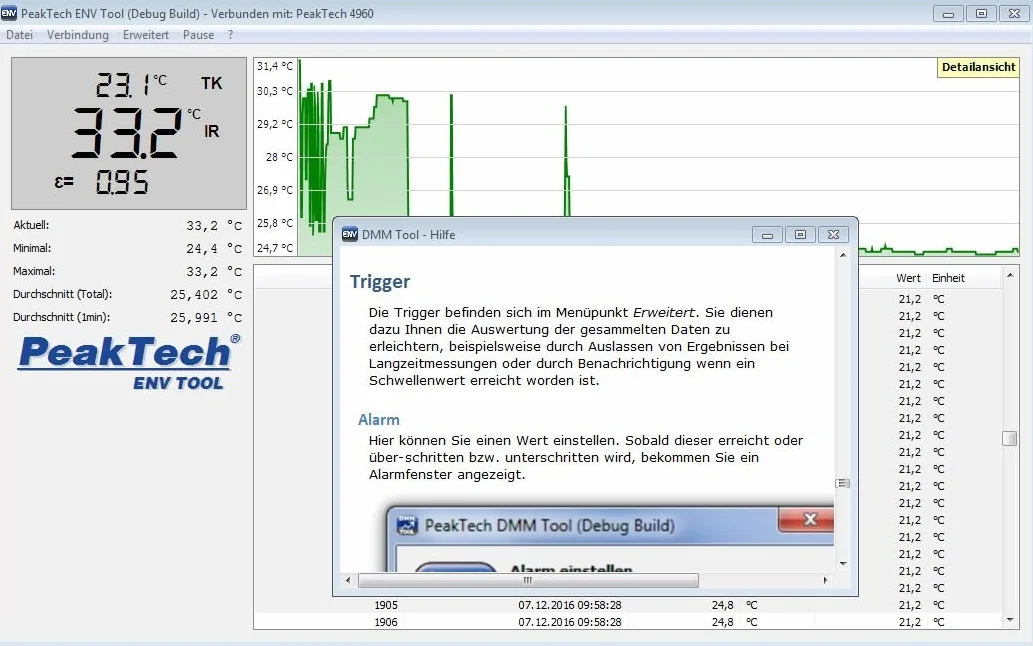Click timestamp 07.12.2016 09:58:28 in row 1906
1033x646 pixels.
pos(570,622)
